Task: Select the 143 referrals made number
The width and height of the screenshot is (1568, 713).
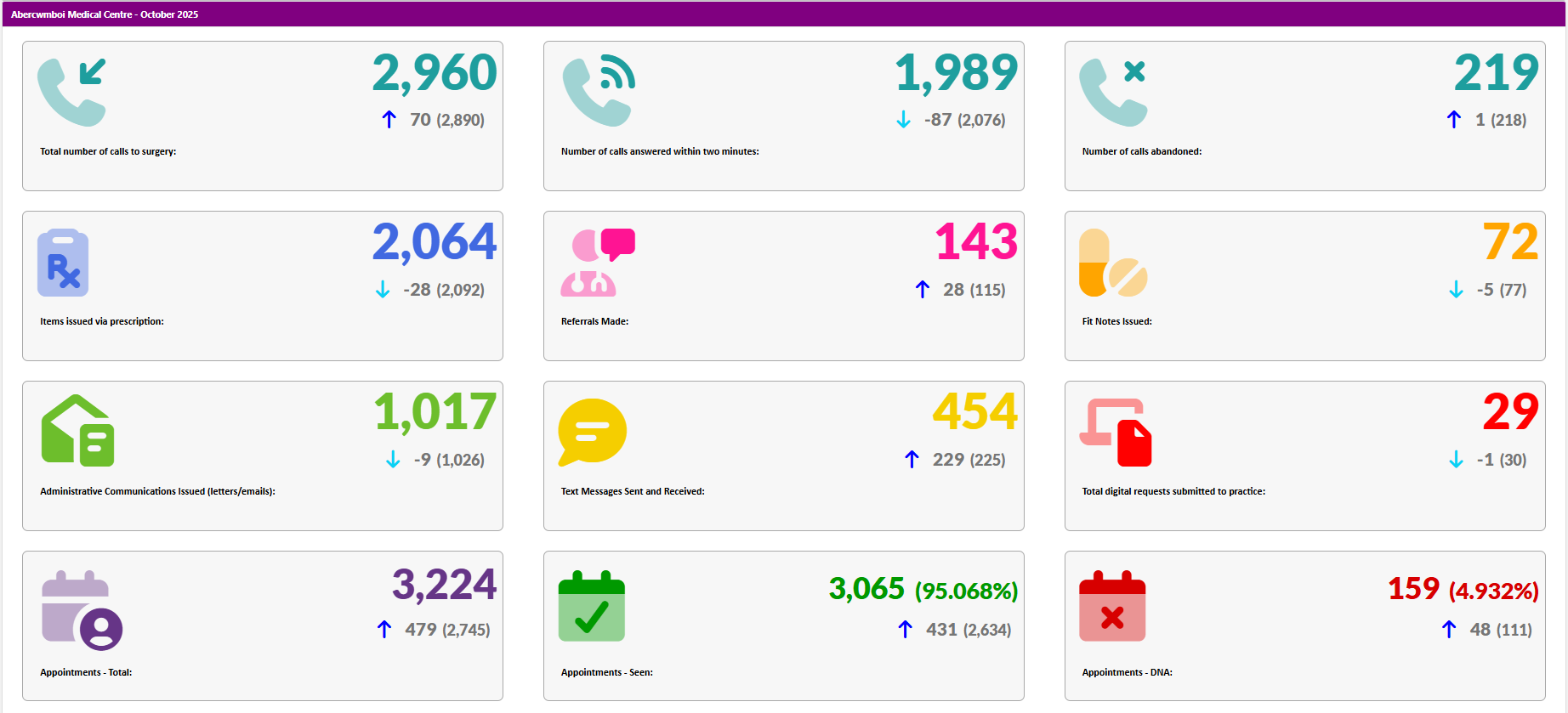Action: [x=976, y=242]
